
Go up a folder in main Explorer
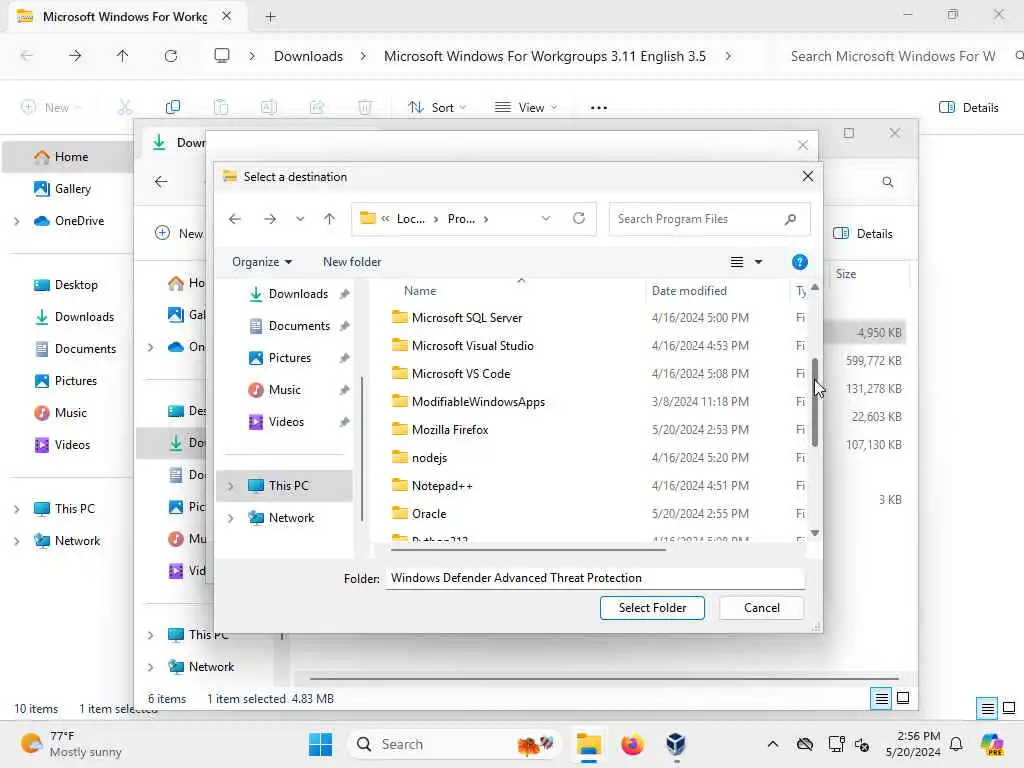click(x=123, y=57)
